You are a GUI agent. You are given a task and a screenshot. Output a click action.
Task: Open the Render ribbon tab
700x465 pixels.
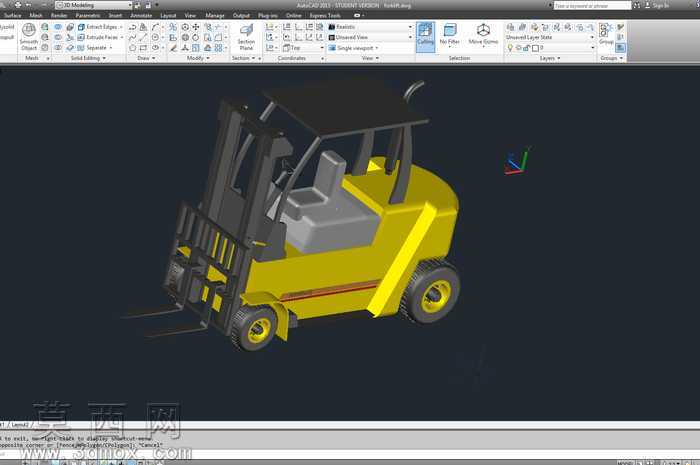point(59,15)
